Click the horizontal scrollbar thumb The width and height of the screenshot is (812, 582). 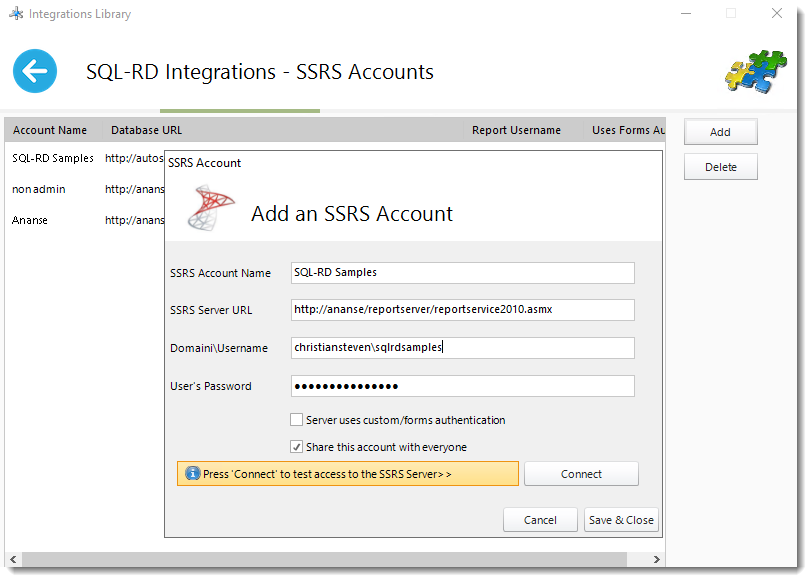(324, 559)
